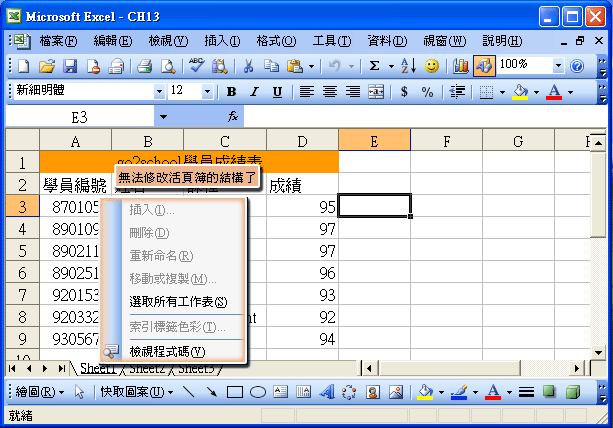Apply Percent style with the % icon
613x428 pixels.
tap(427, 92)
